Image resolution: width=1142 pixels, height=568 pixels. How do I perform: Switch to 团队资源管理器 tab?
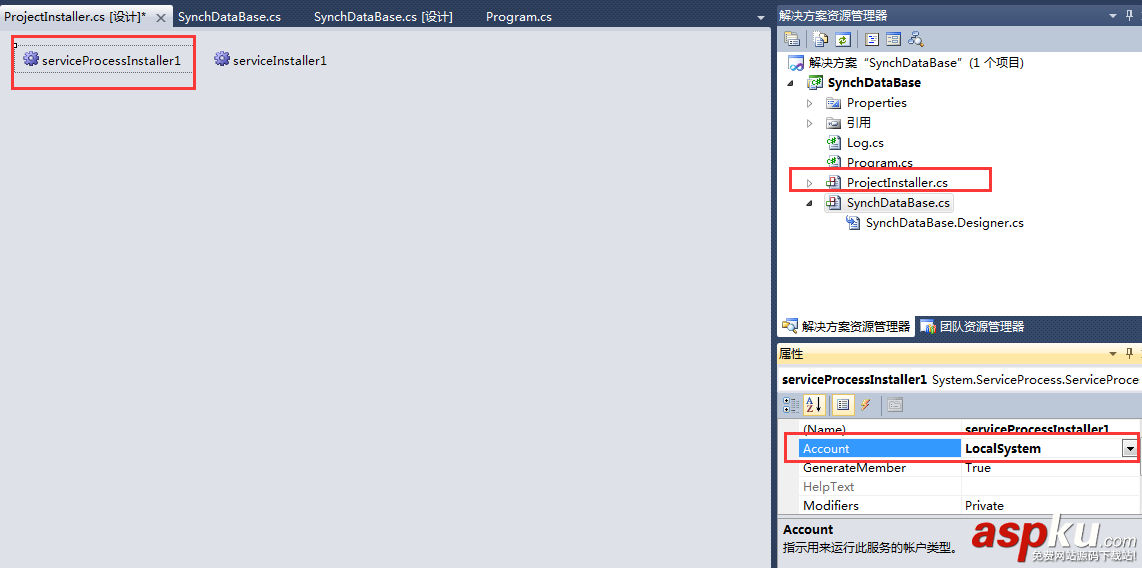click(x=972, y=326)
